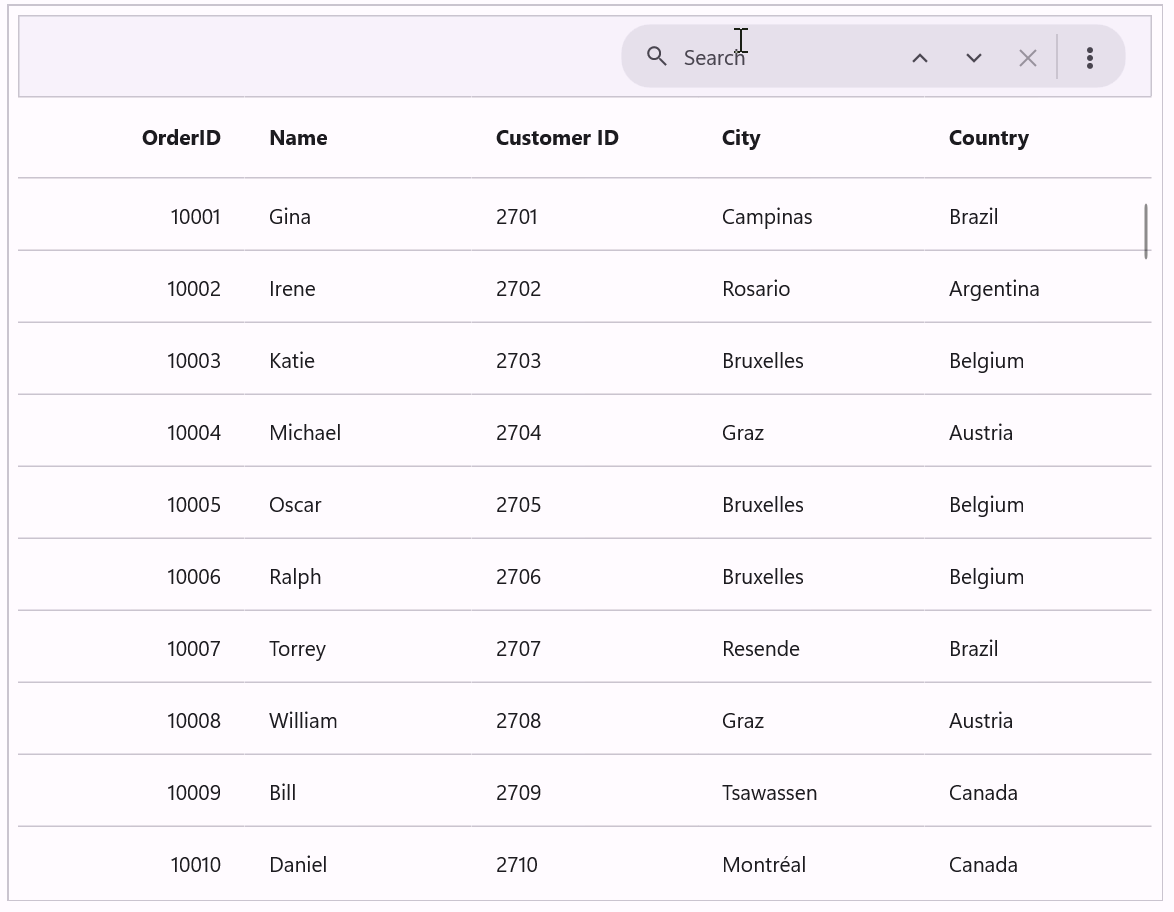Click the city cell Resende
1174x912 pixels.
761,648
